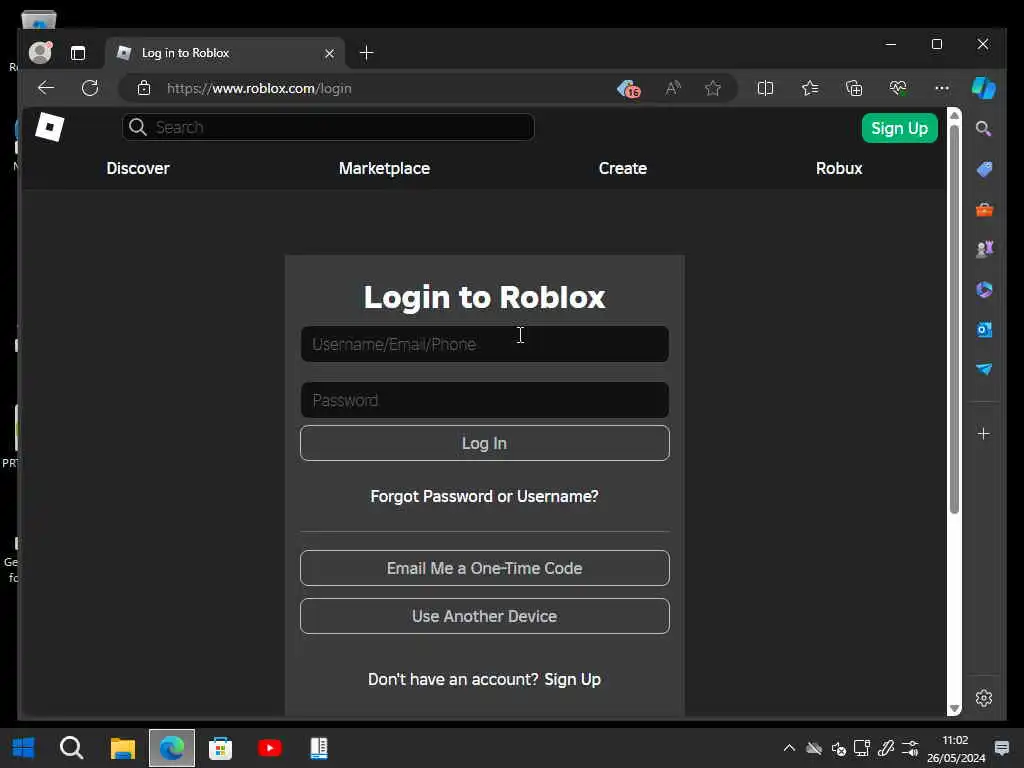Click the search magnifier icon in Roblox search bar
The image size is (1024, 768).
coord(137,127)
